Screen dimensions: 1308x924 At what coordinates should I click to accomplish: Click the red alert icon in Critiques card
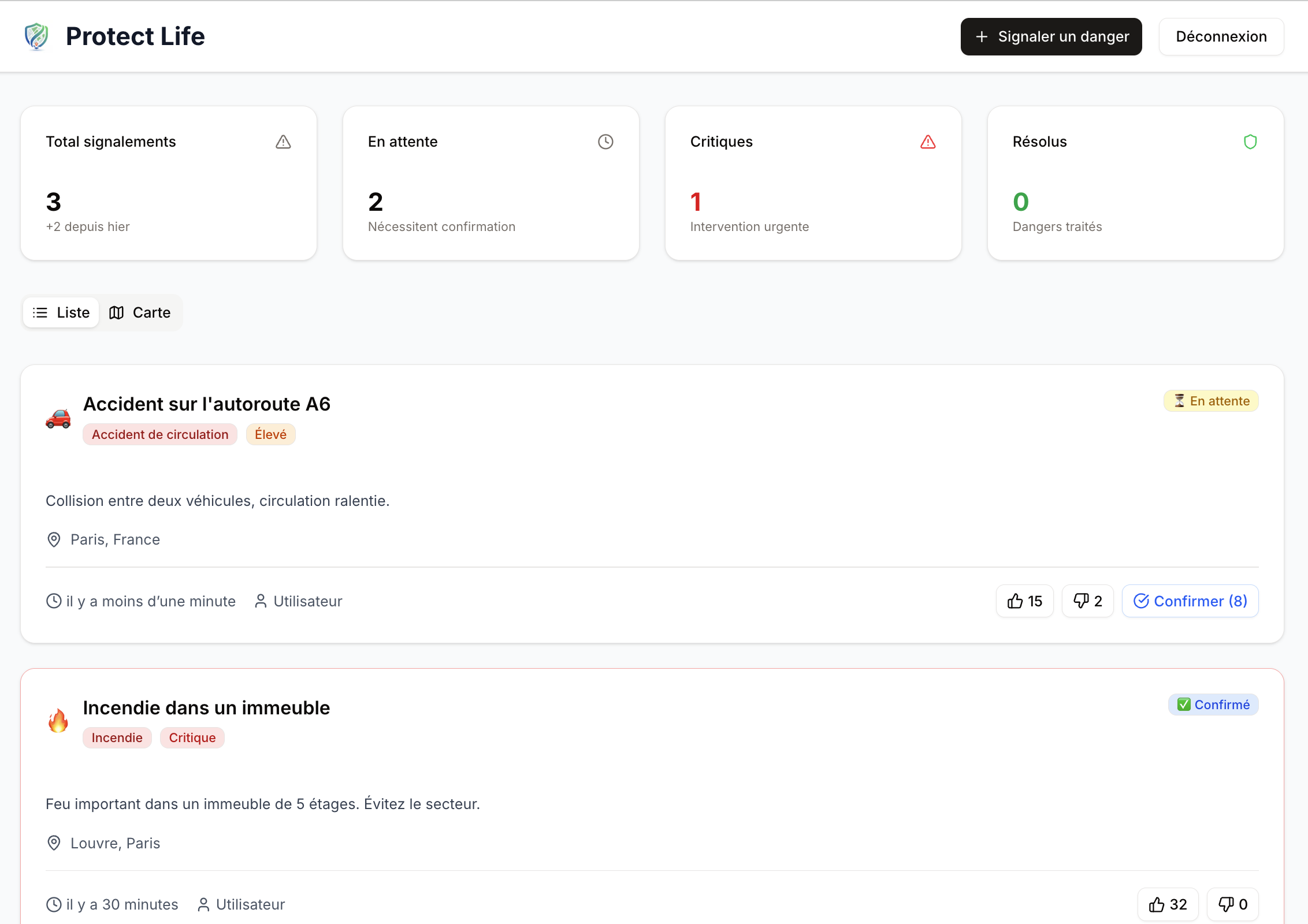(x=928, y=141)
